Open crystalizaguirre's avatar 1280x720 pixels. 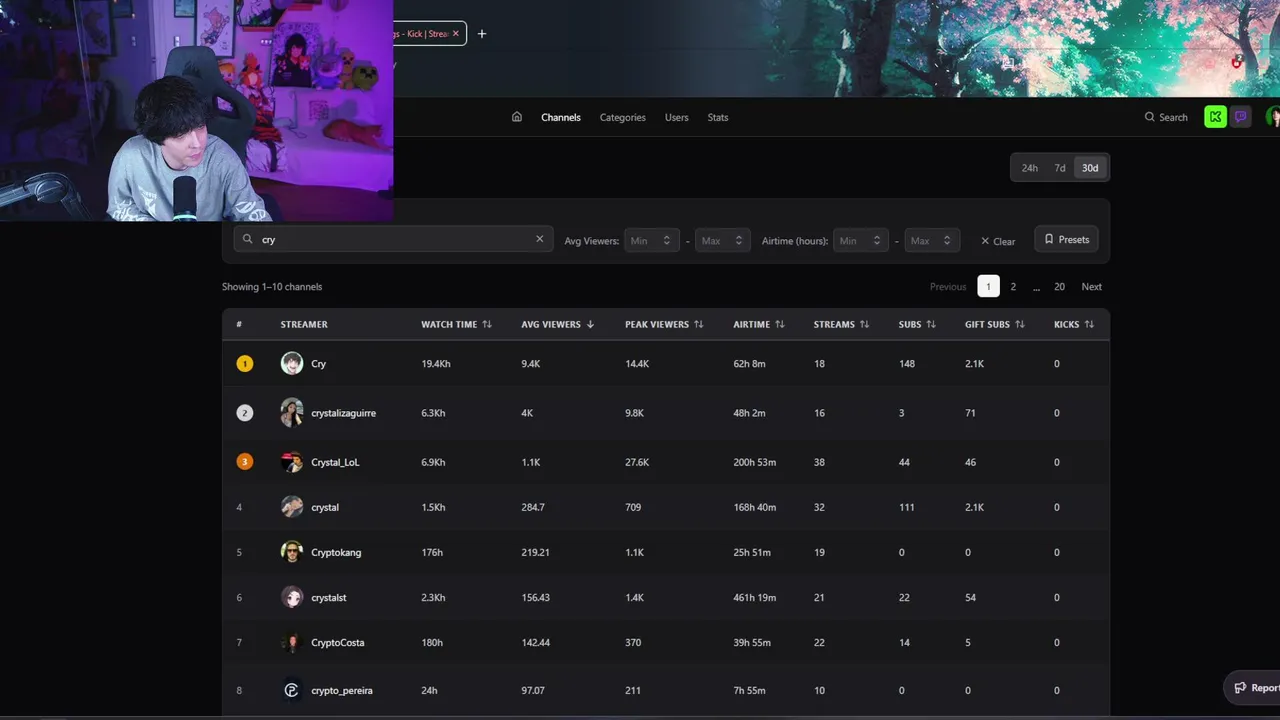click(x=292, y=412)
